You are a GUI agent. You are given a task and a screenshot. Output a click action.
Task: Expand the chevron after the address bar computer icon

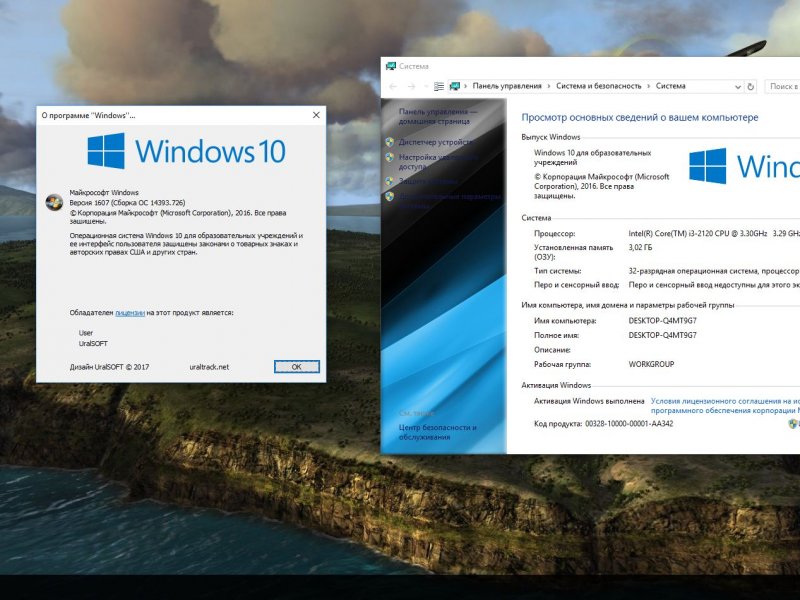coord(465,87)
